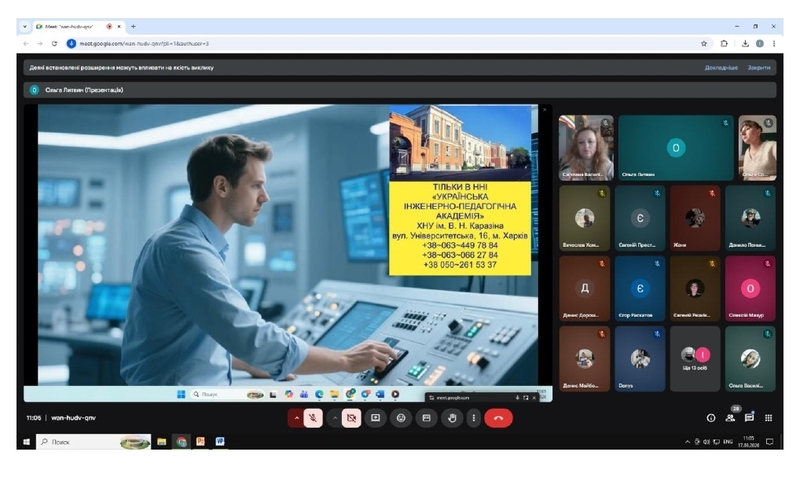Open the emoji reactions icon
The image size is (800, 496).
[x=401, y=418]
